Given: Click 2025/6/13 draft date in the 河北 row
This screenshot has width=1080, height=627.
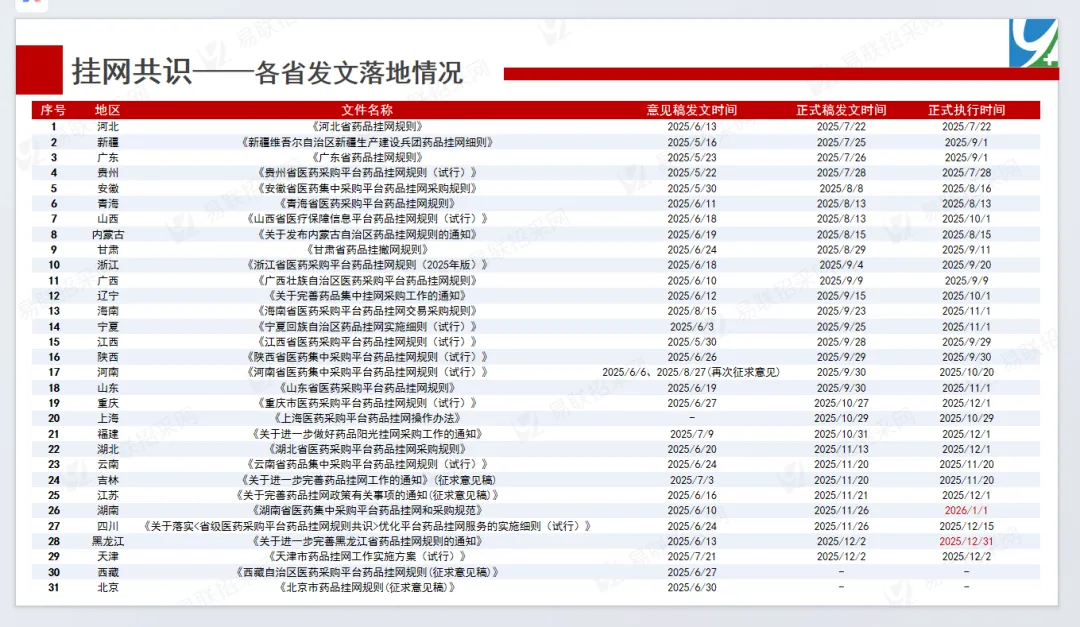Looking at the screenshot, I should coord(692,127).
